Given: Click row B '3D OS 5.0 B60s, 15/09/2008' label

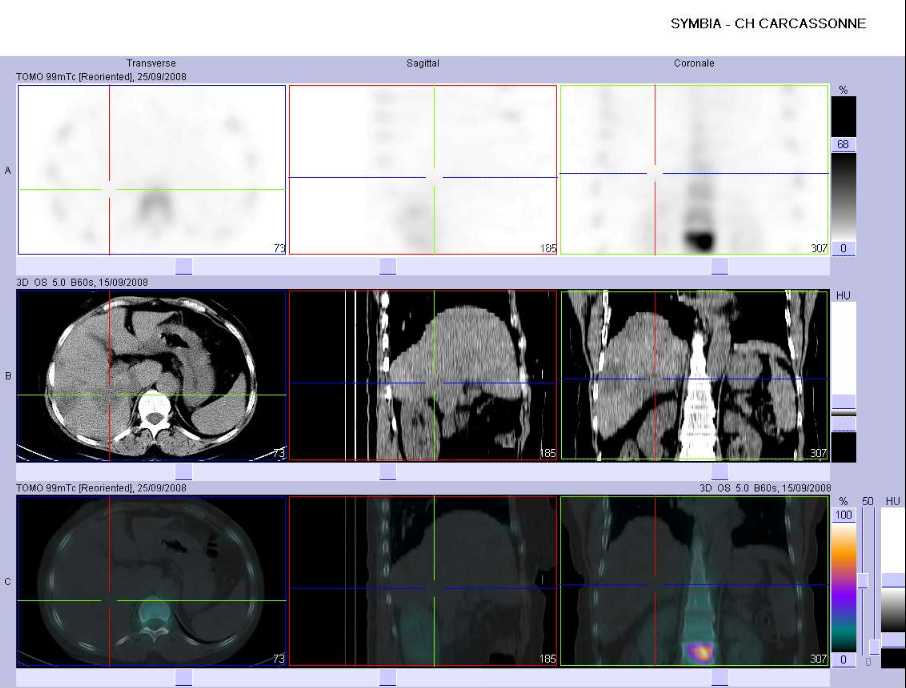Looking at the screenshot, I should tap(82, 282).
